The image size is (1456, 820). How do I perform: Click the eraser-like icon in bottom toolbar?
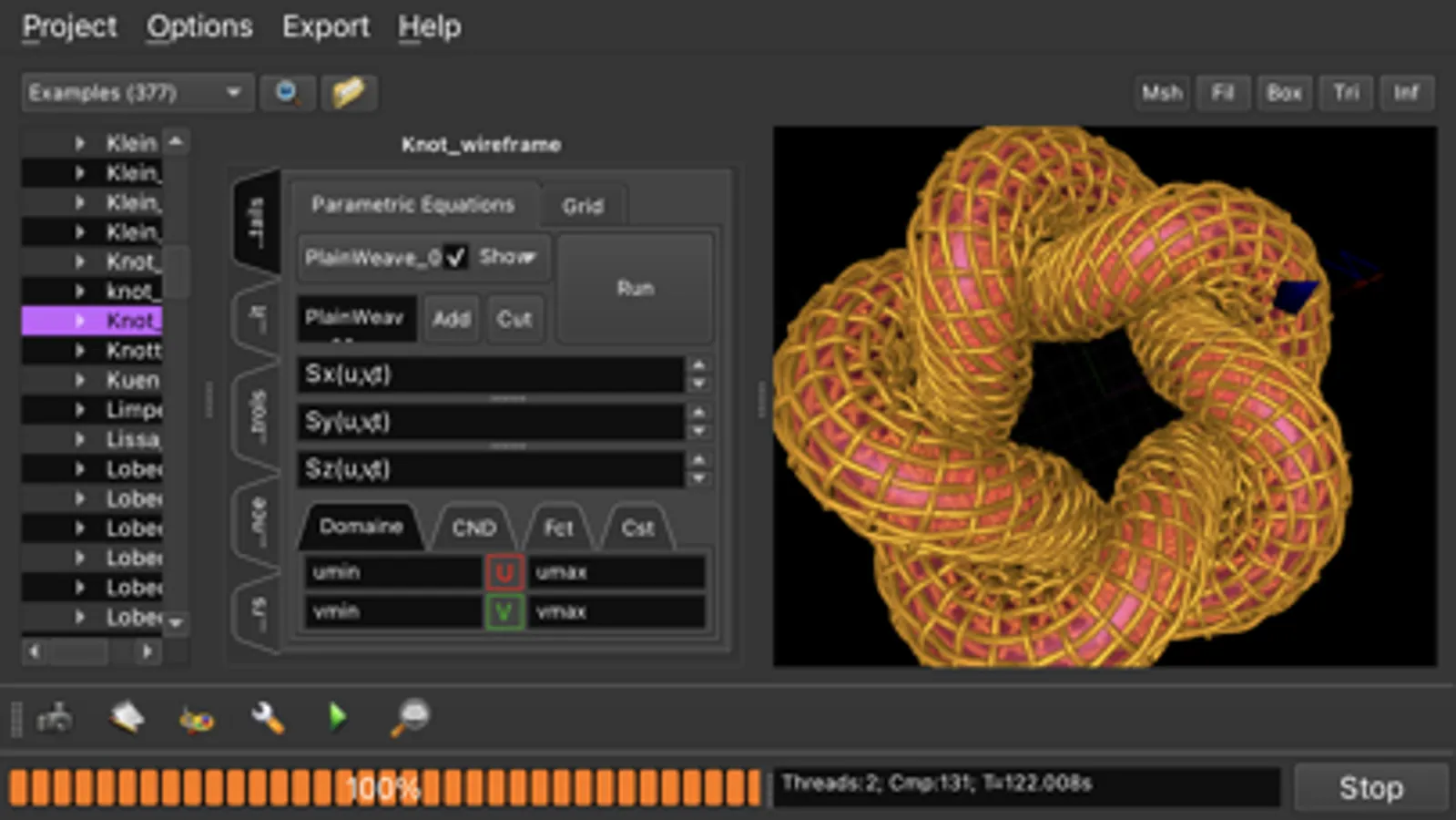coord(127,718)
